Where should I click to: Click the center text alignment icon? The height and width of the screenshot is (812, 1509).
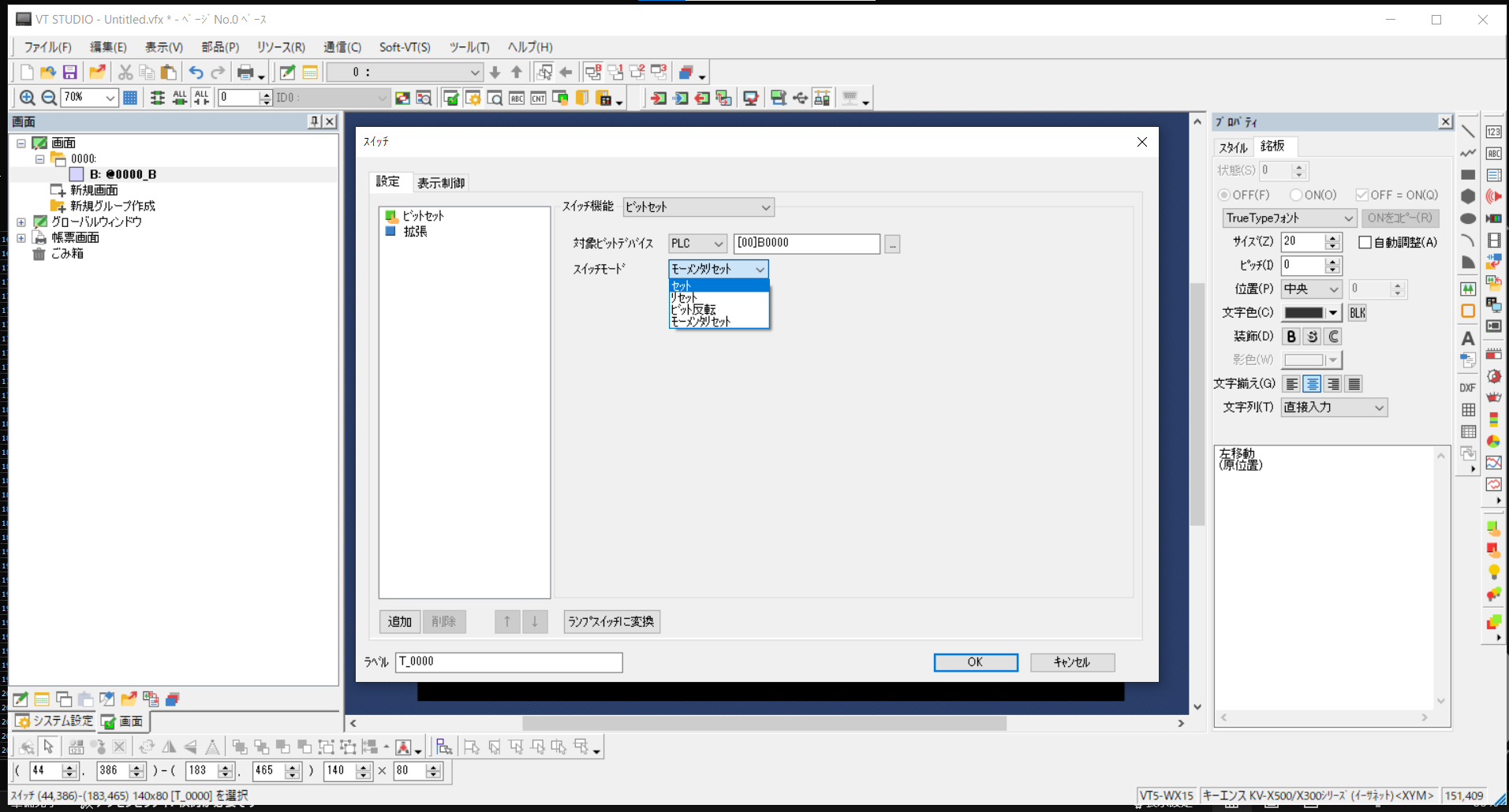click(x=1312, y=384)
